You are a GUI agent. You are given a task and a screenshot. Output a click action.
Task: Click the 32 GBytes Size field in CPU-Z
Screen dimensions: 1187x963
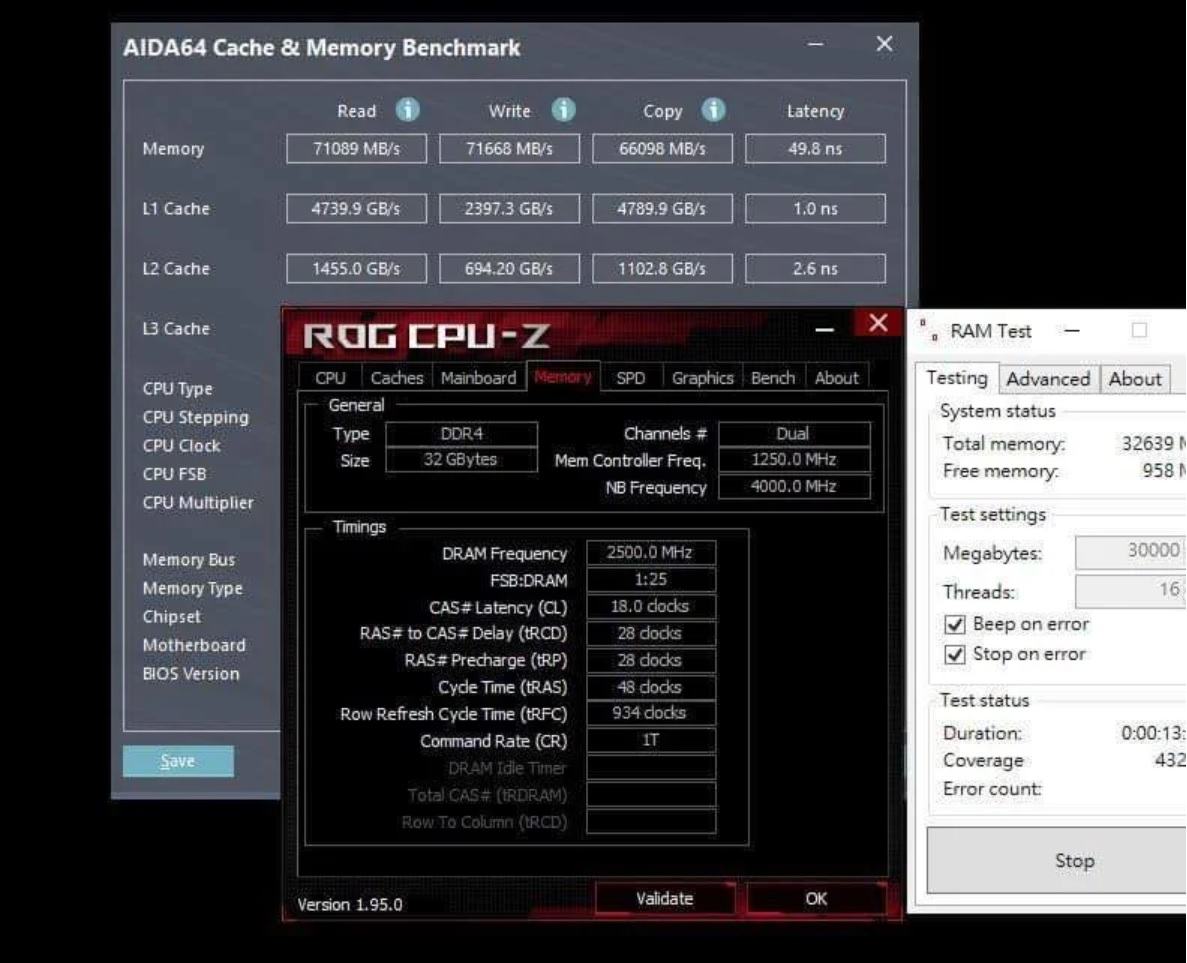point(462,460)
